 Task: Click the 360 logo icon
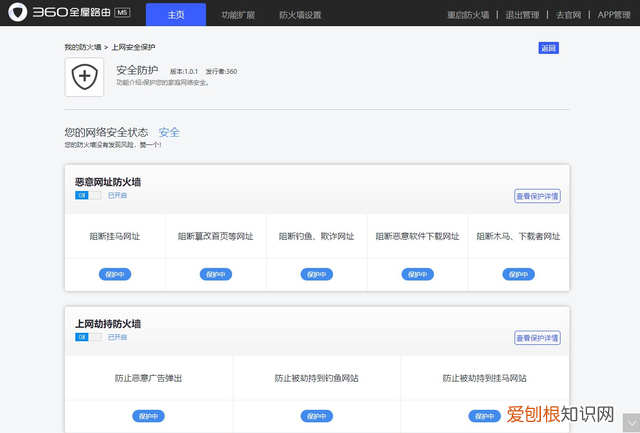tap(18, 12)
